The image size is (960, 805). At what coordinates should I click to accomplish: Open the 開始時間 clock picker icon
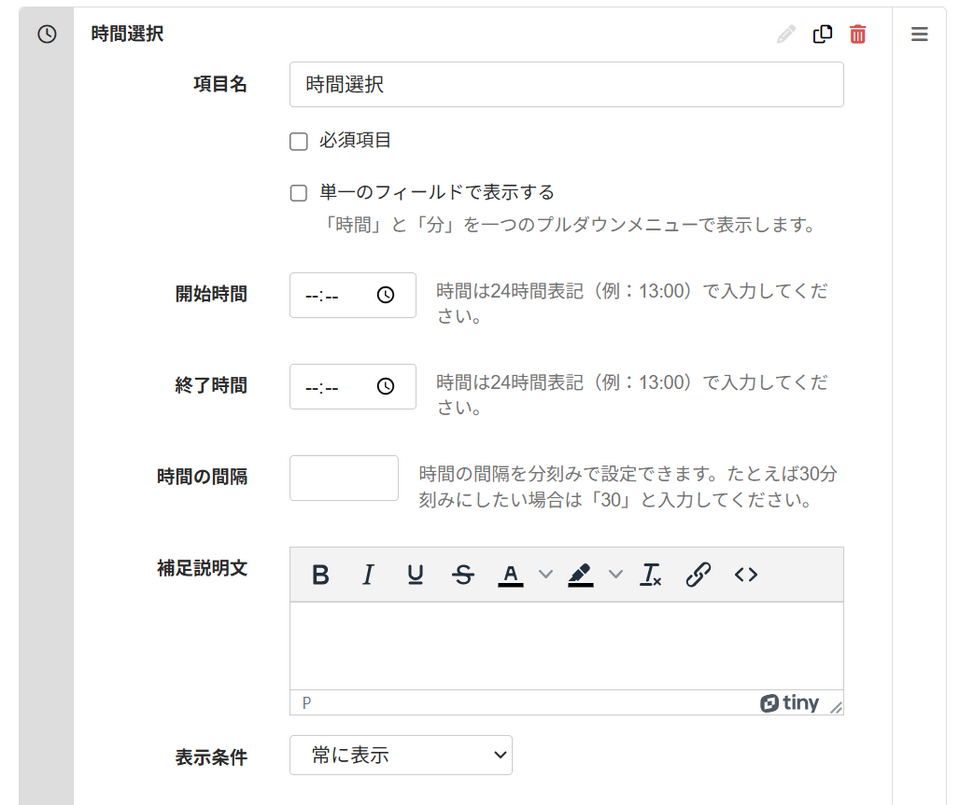click(385, 295)
